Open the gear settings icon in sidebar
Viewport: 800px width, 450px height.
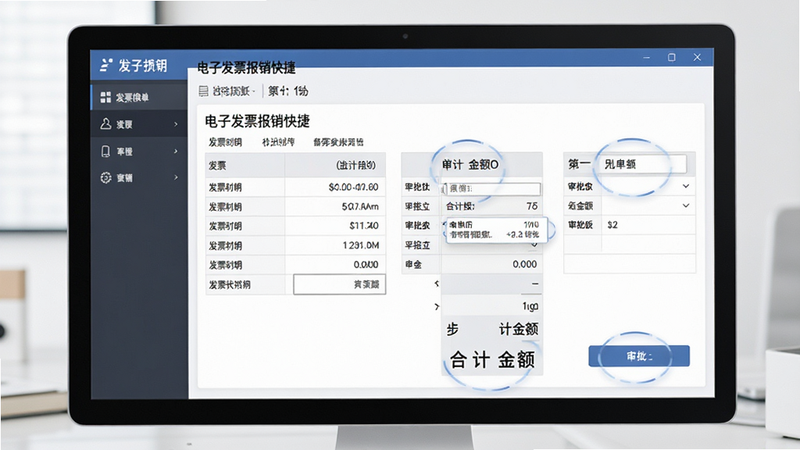(x=106, y=178)
